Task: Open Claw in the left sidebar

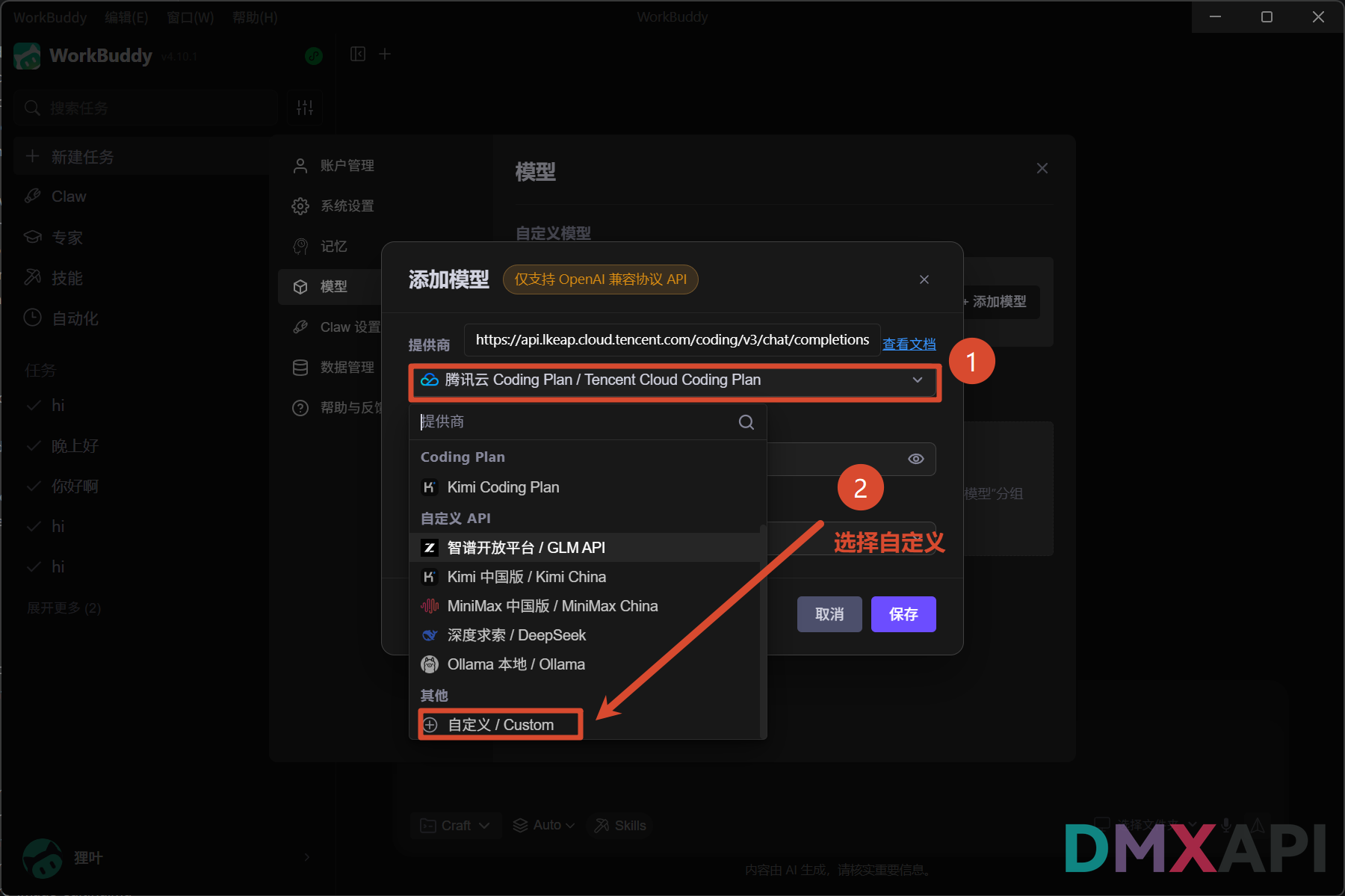Action: point(142,197)
